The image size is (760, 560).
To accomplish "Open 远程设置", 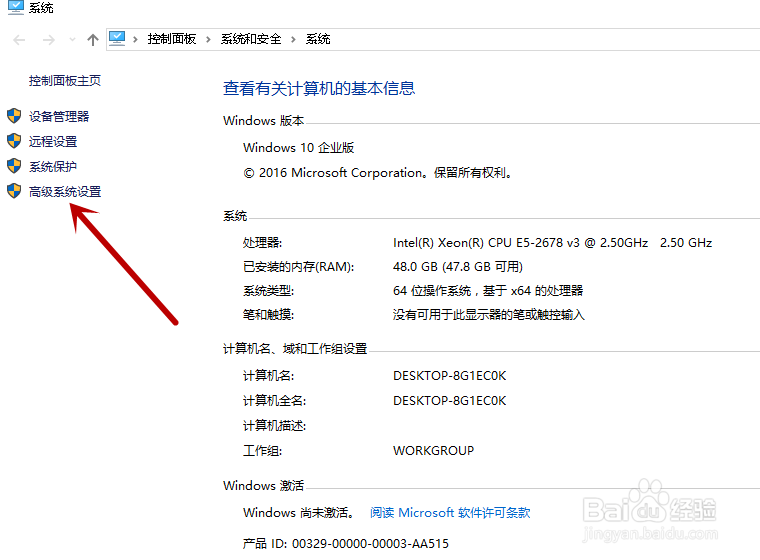I will [x=53, y=142].
